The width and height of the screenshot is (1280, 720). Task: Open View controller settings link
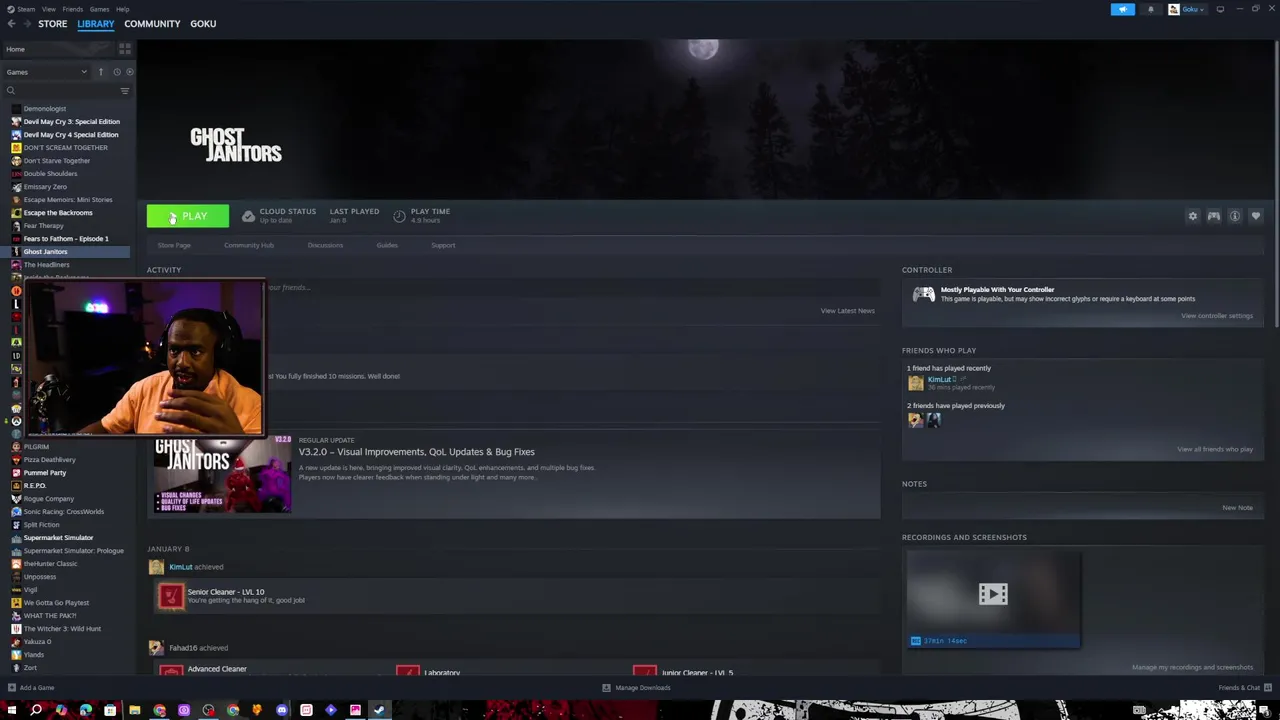point(1216,316)
